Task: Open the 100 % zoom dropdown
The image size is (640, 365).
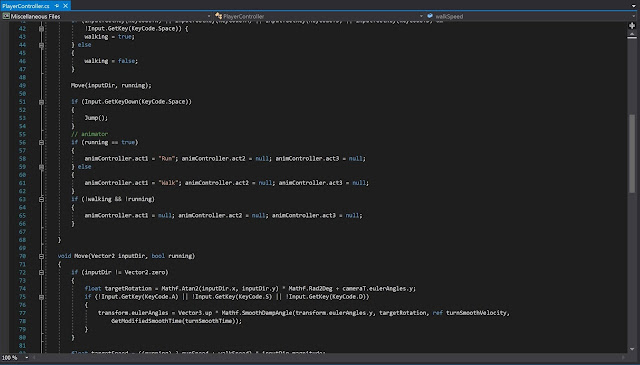Action: (27, 358)
